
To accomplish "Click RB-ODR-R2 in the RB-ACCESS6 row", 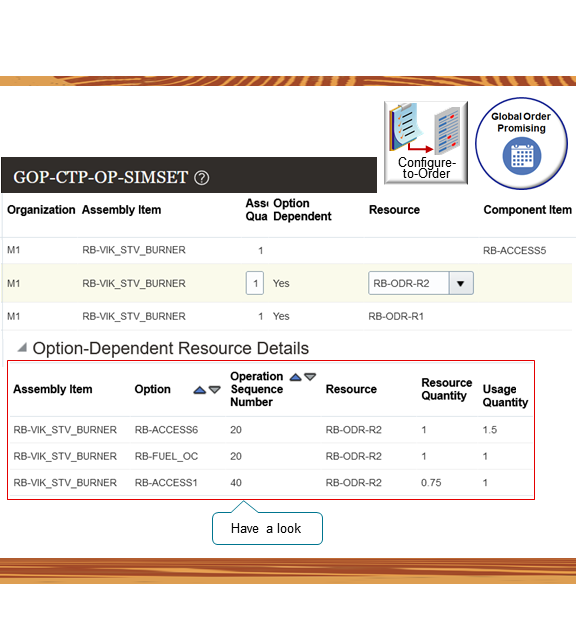I will [353, 430].
